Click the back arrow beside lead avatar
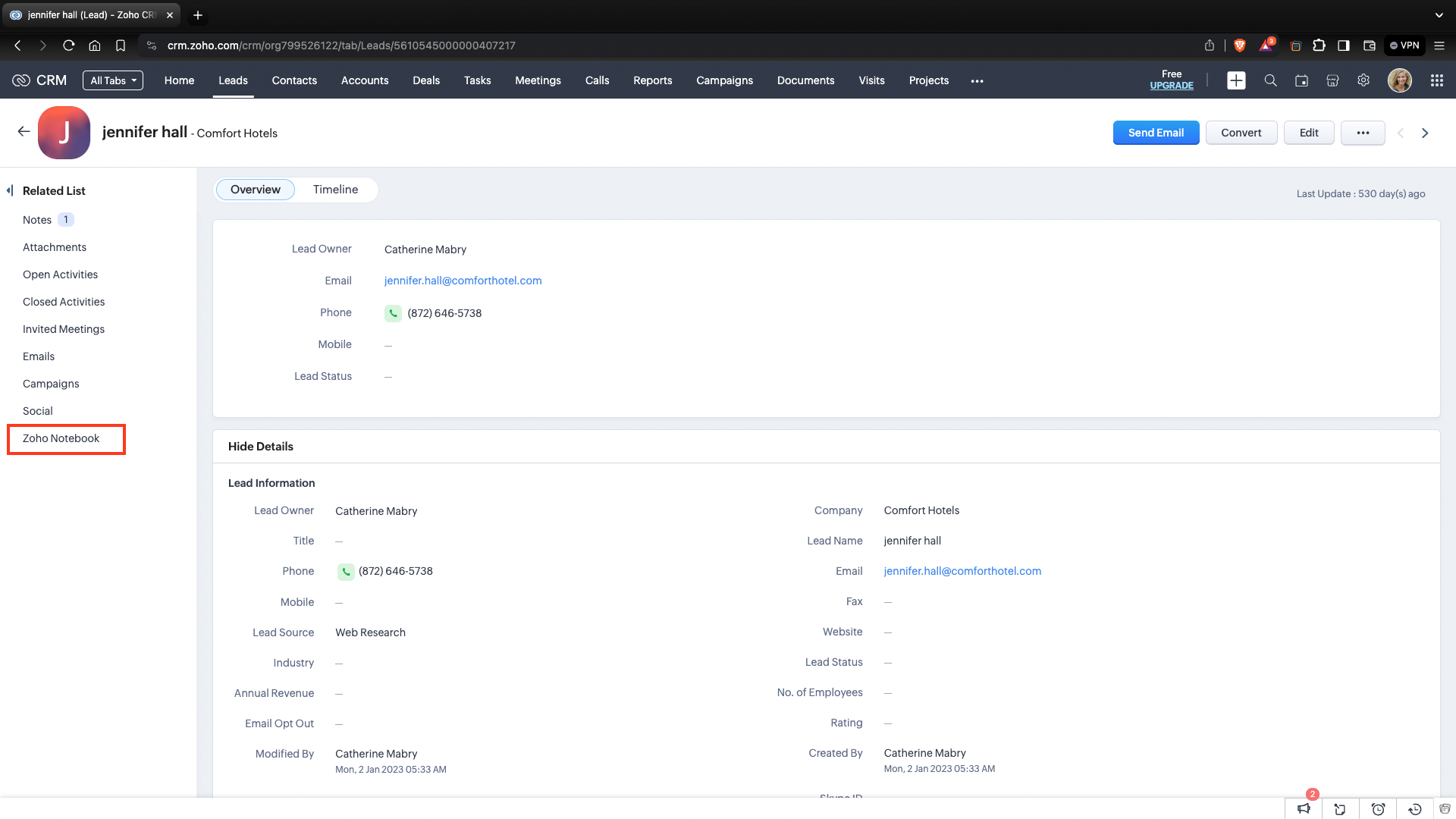 (24, 132)
